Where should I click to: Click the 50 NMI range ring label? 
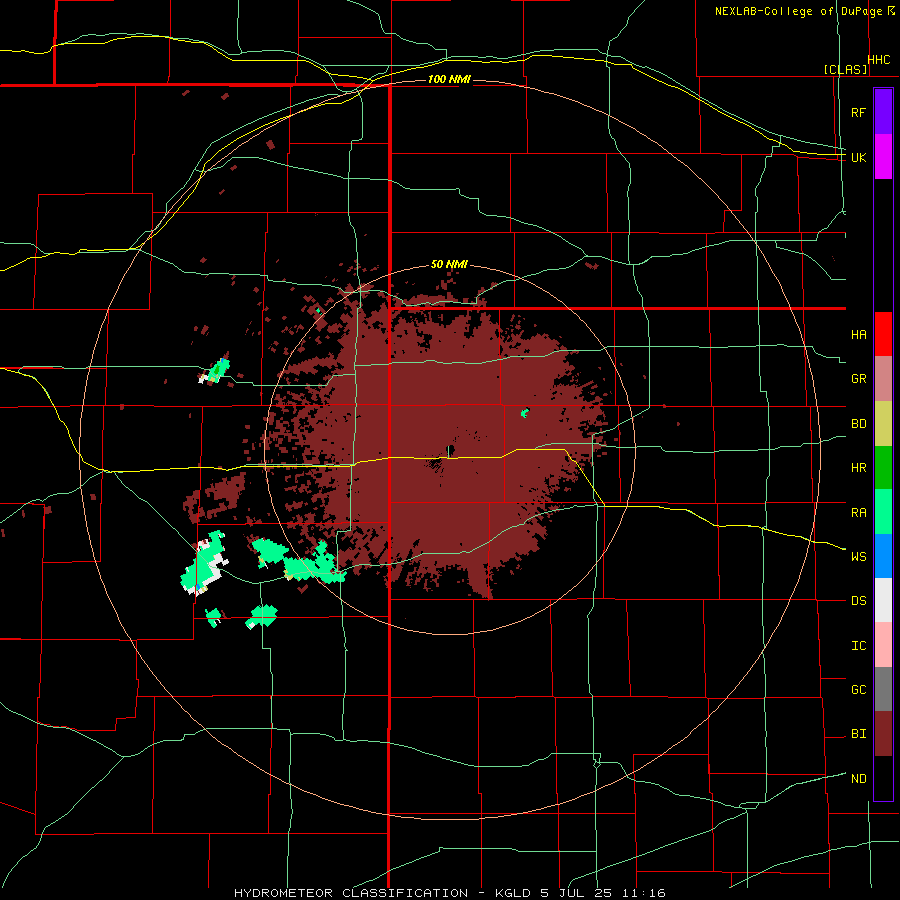click(x=449, y=265)
